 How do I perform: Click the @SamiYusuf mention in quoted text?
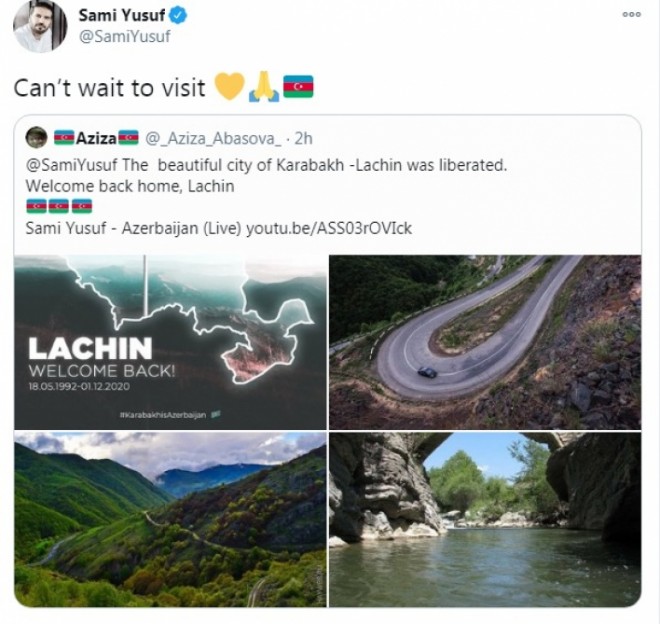tap(71, 166)
